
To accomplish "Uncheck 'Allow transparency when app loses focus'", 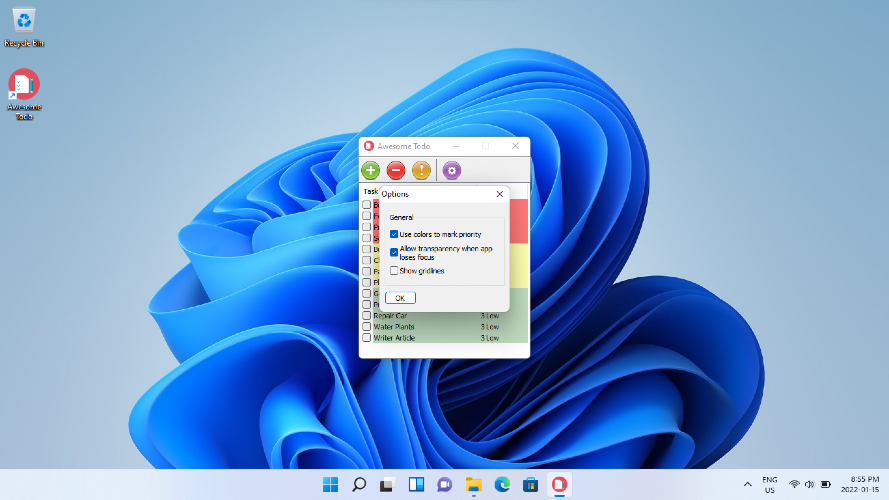I will [394, 252].
